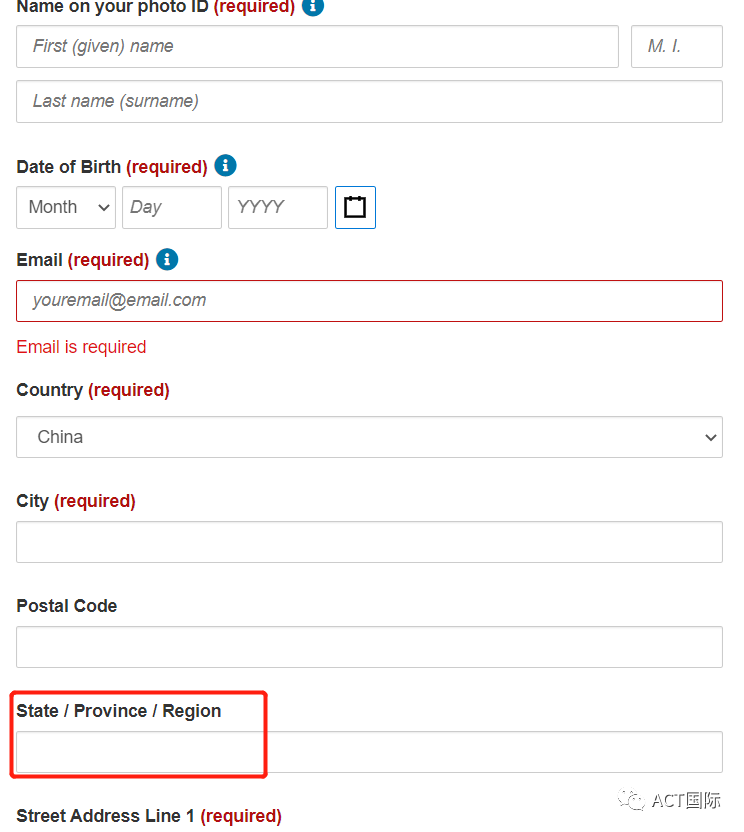Click the M. I. middle initial field
The image size is (744, 832).
[x=676, y=46]
